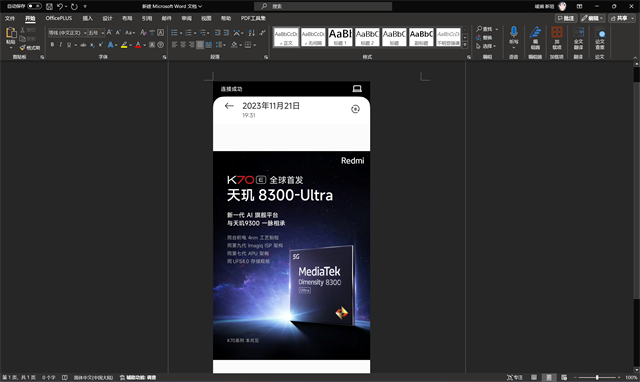Click the Center alignment icon

coord(183,45)
